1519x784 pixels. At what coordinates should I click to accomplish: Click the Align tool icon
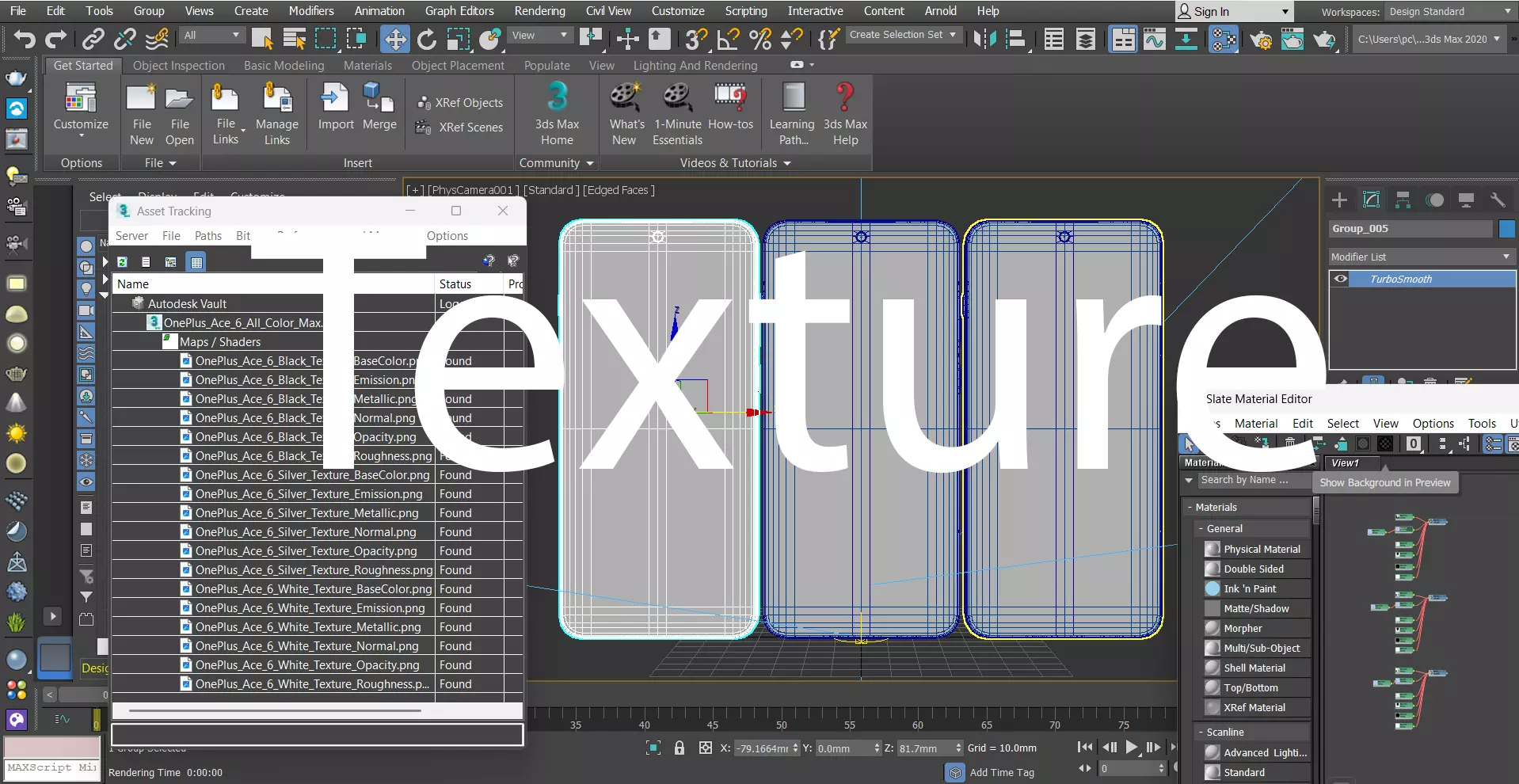1016,38
